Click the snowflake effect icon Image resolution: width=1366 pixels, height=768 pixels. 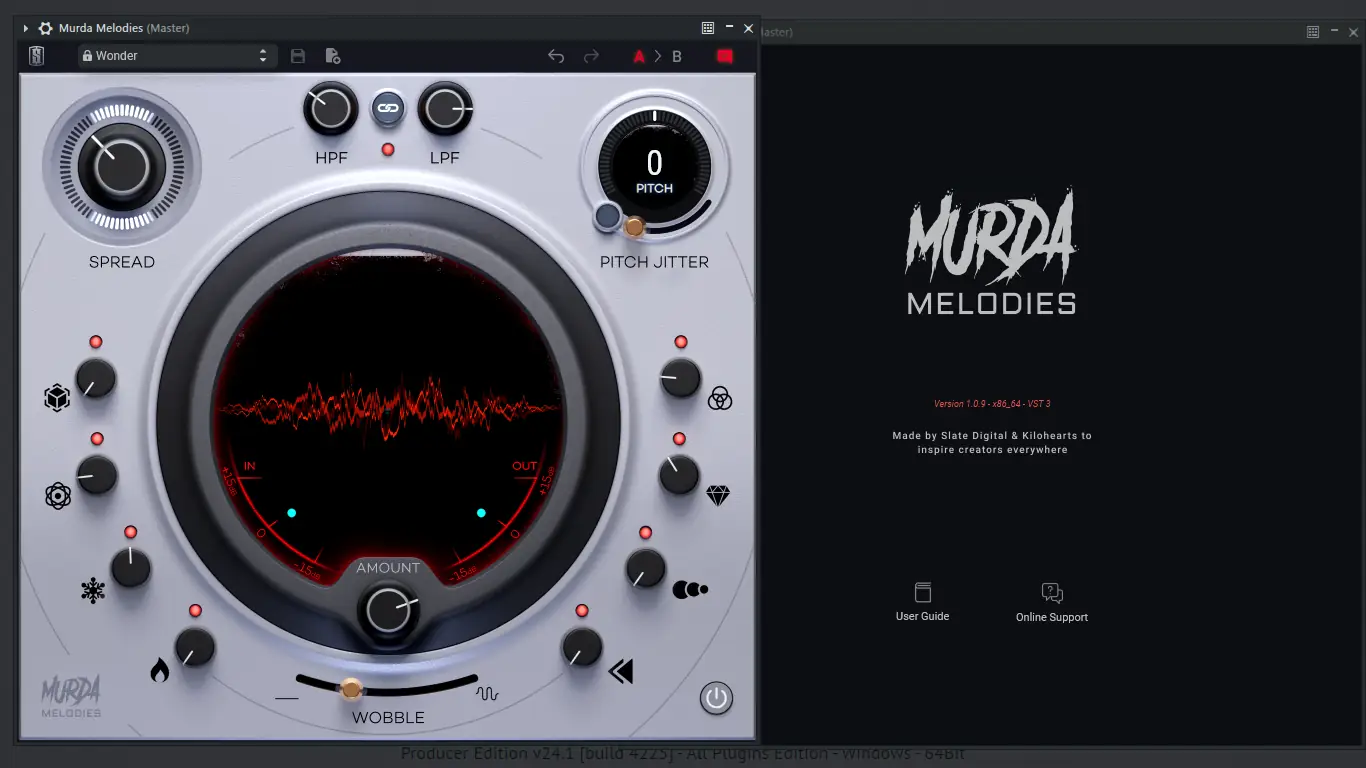tap(93, 591)
